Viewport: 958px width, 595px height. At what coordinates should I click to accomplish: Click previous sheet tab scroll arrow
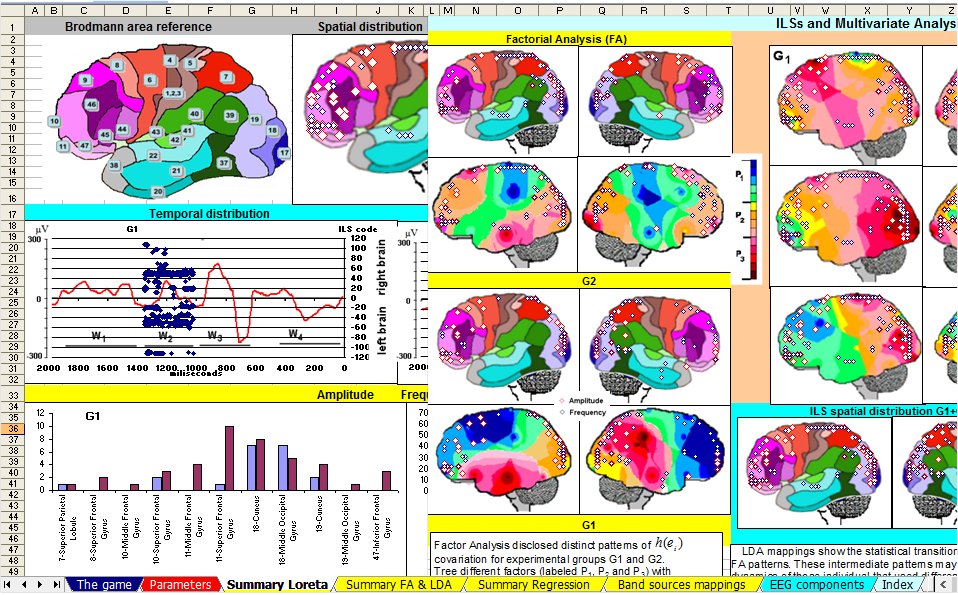coord(24,584)
